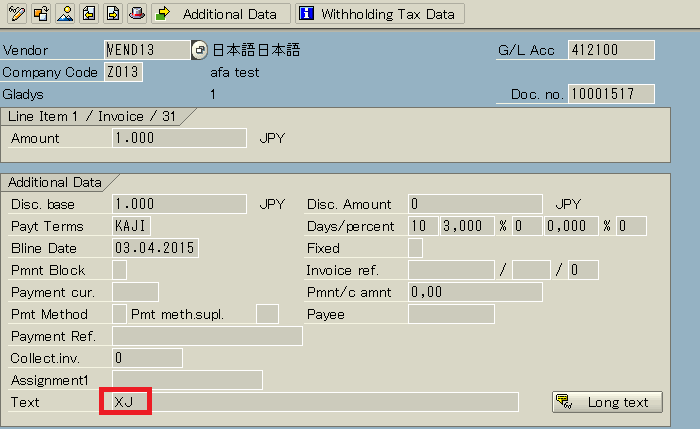Click the line item Amount field

[x=179, y=138]
